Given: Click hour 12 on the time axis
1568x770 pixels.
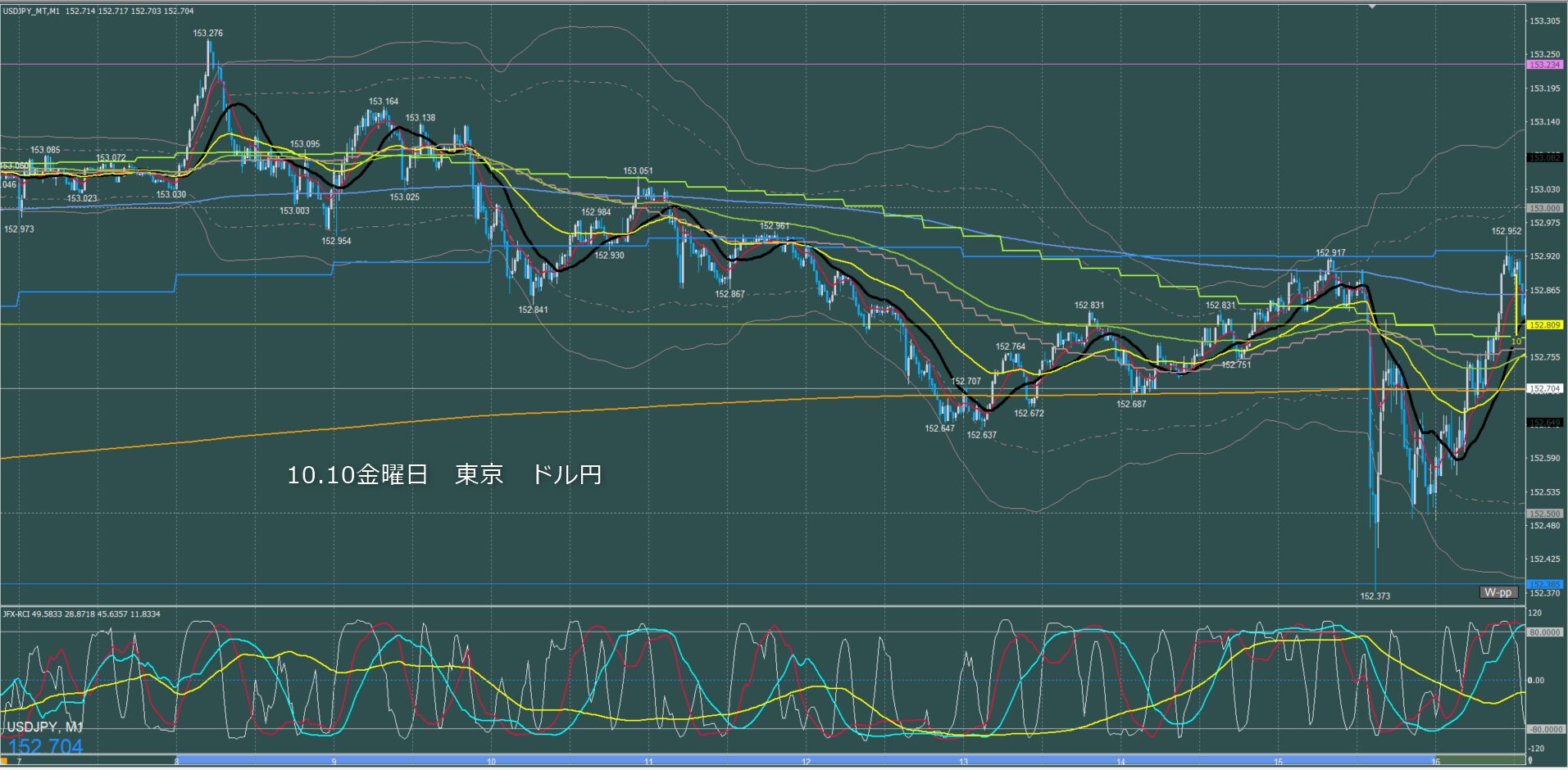Looking at the screenshot, I should [x=806, y=761].
